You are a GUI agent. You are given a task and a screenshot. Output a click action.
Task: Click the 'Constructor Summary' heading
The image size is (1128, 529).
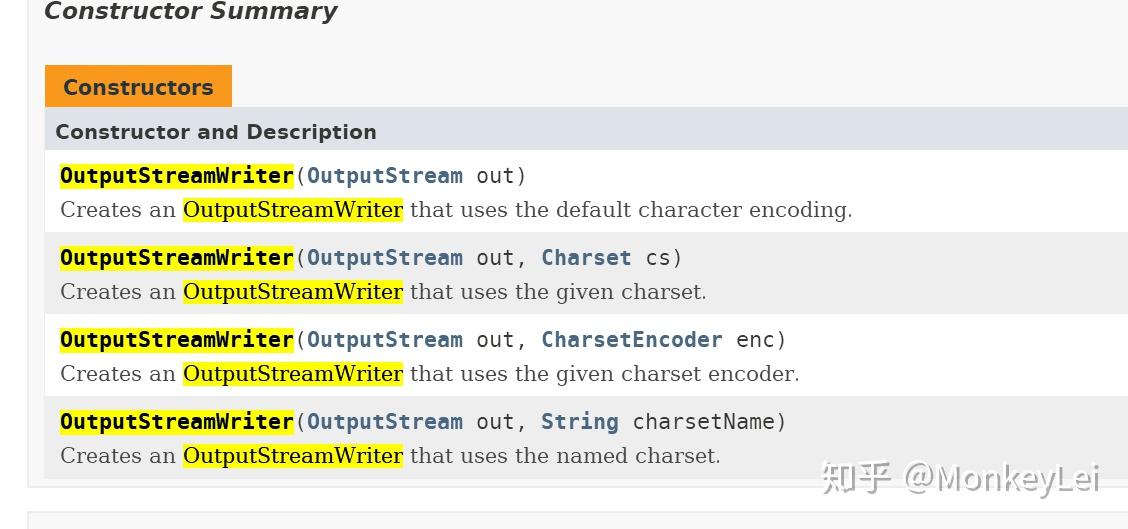(x=190, y=12)
